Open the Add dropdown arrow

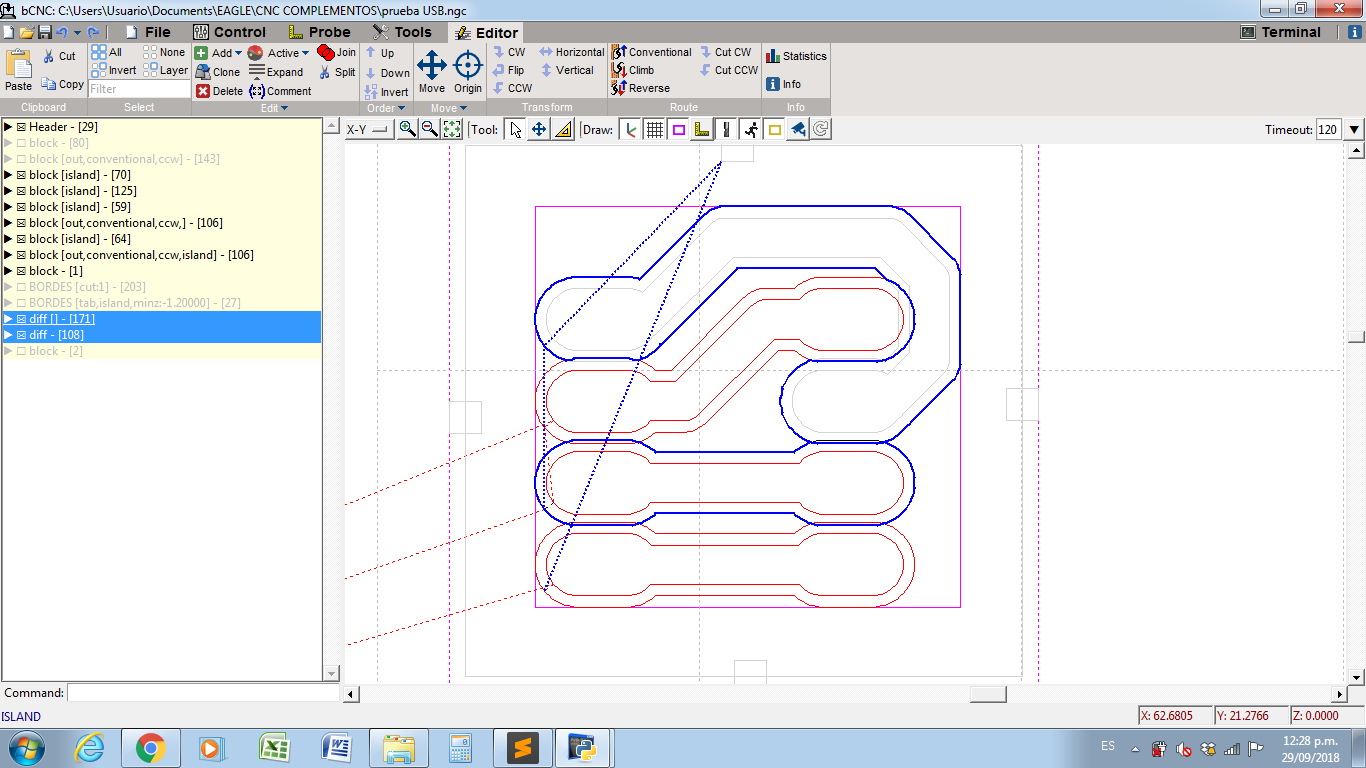(x=238, y=53)
